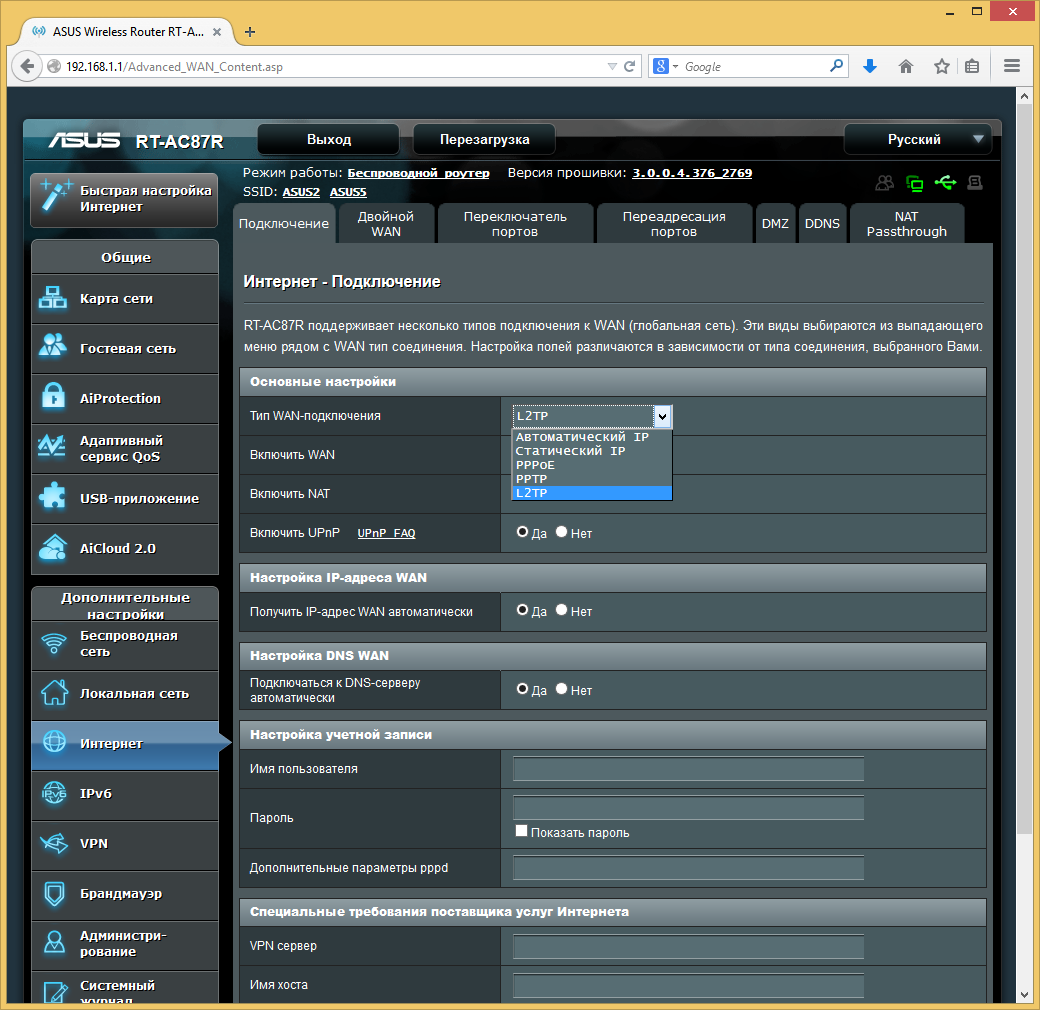Open Guest Network sidebar icon

point(52,346)
